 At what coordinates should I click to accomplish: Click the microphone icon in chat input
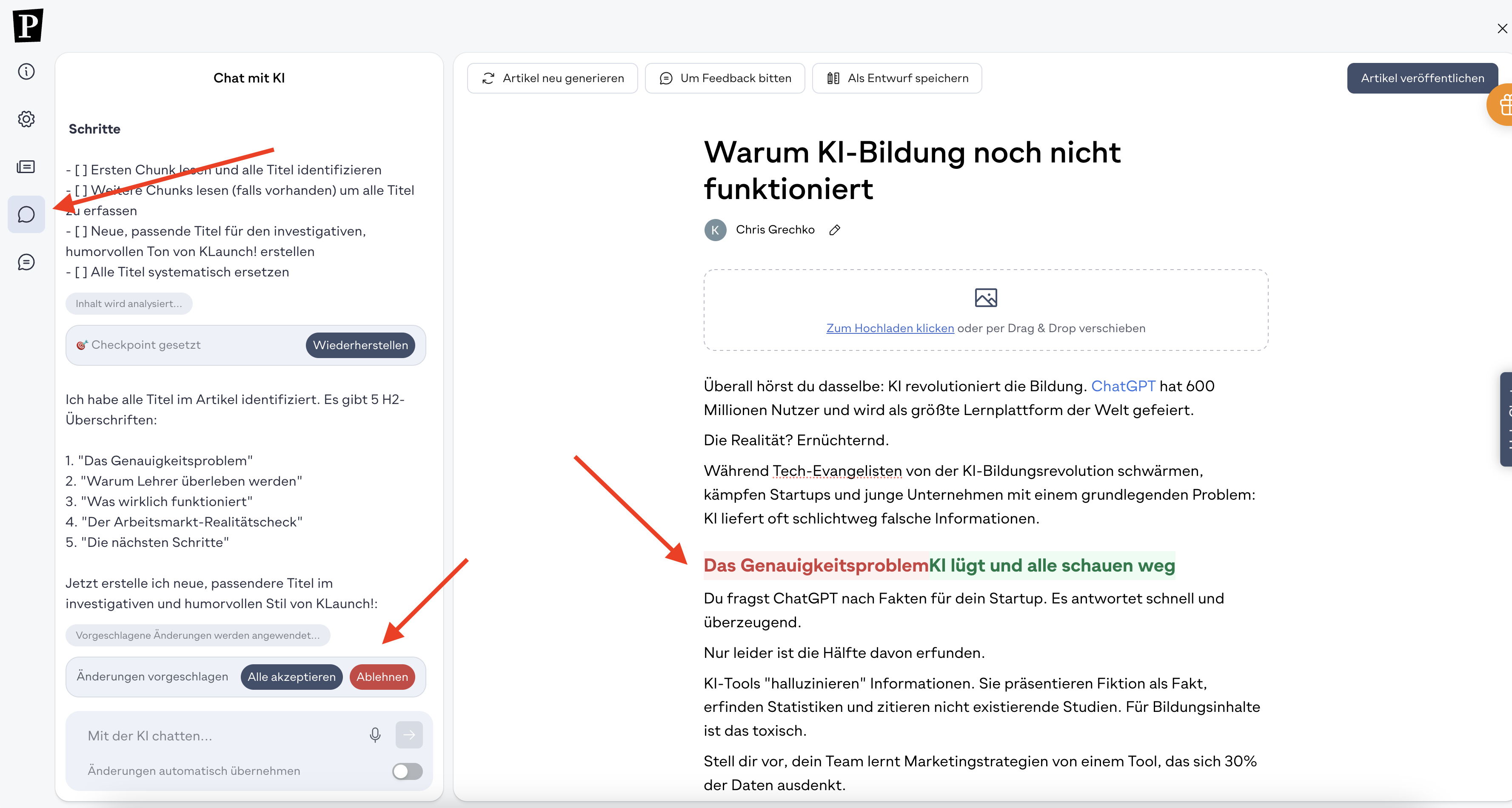[375, 735]
